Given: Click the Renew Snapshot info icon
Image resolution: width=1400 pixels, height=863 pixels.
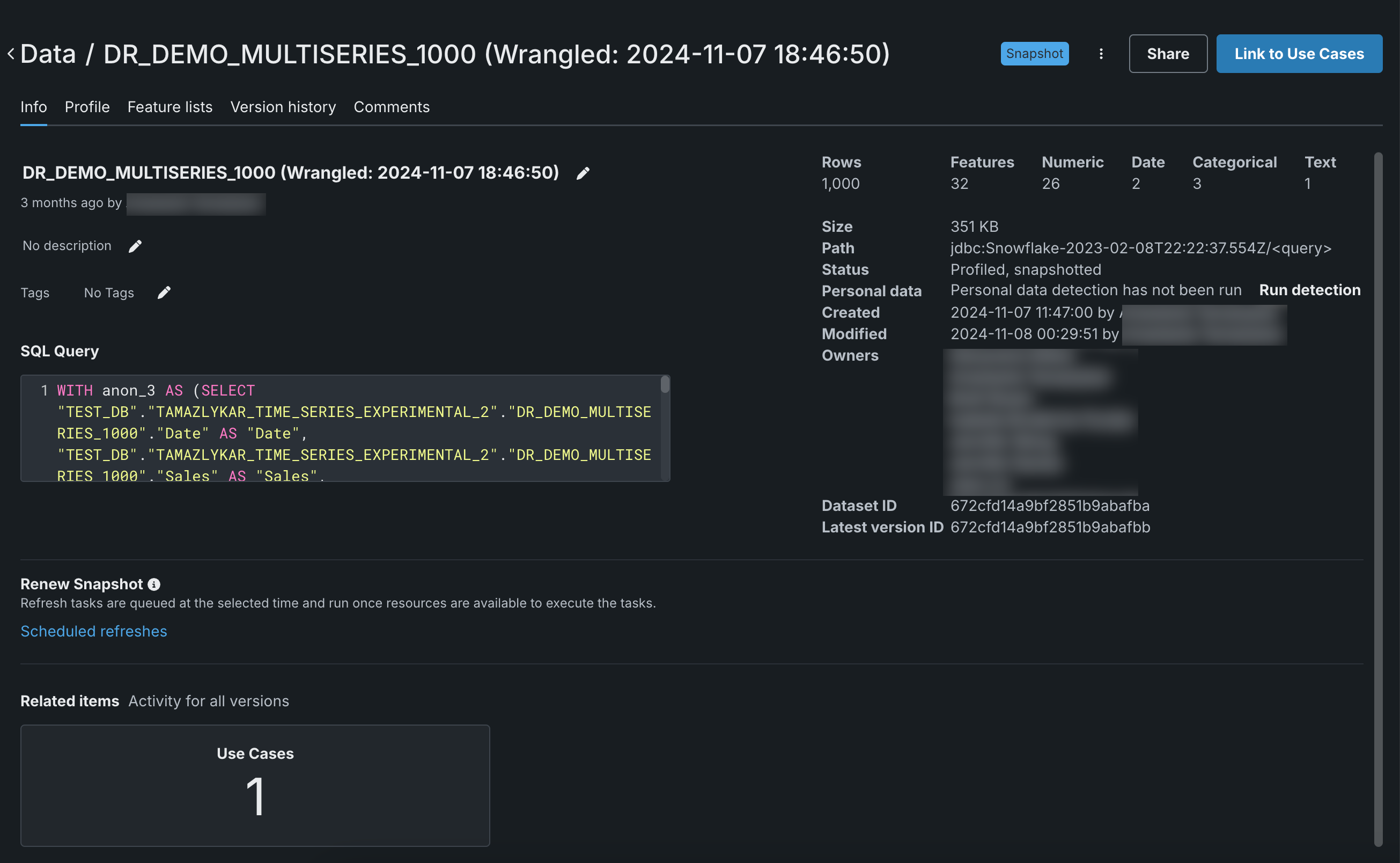Looking at the screenshot, I should coord(154,584).
